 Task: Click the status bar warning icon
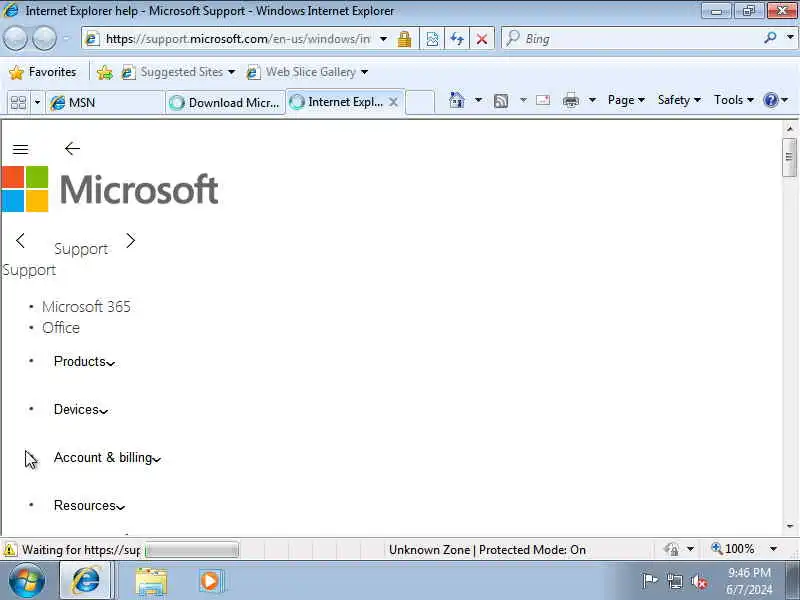click(x=10, y=549)
